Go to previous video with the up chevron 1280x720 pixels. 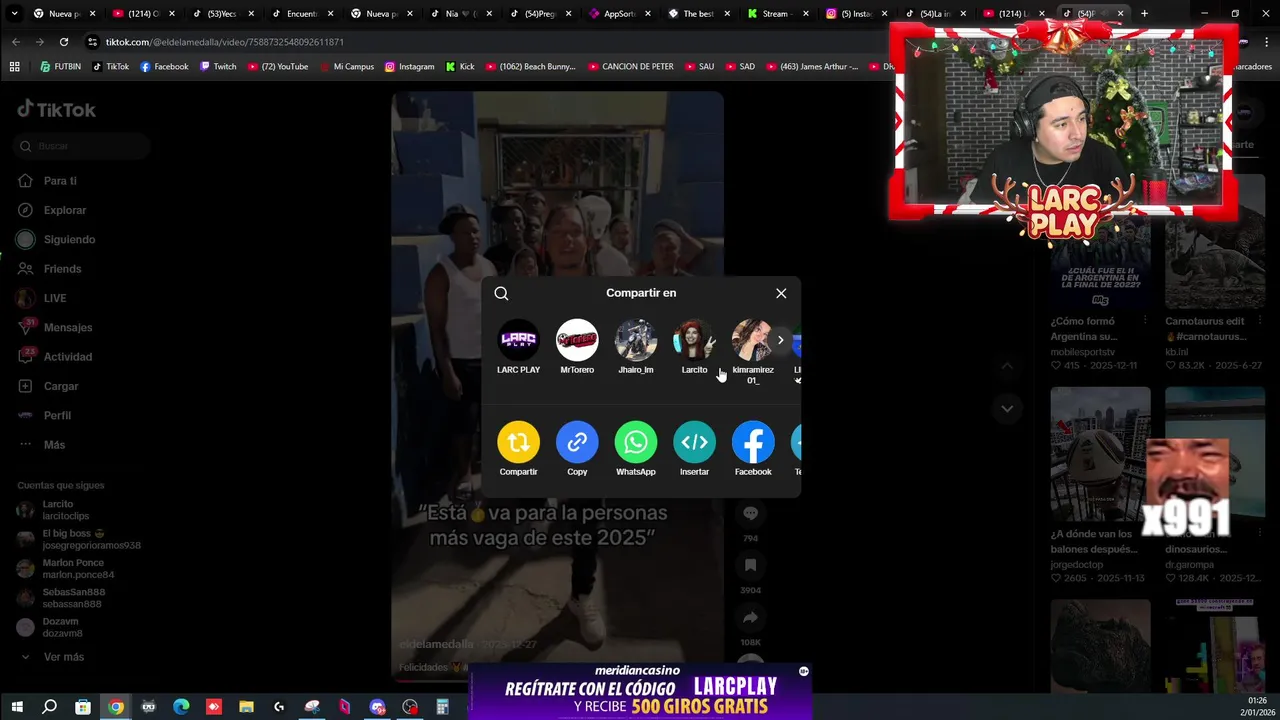[1007, 366]
